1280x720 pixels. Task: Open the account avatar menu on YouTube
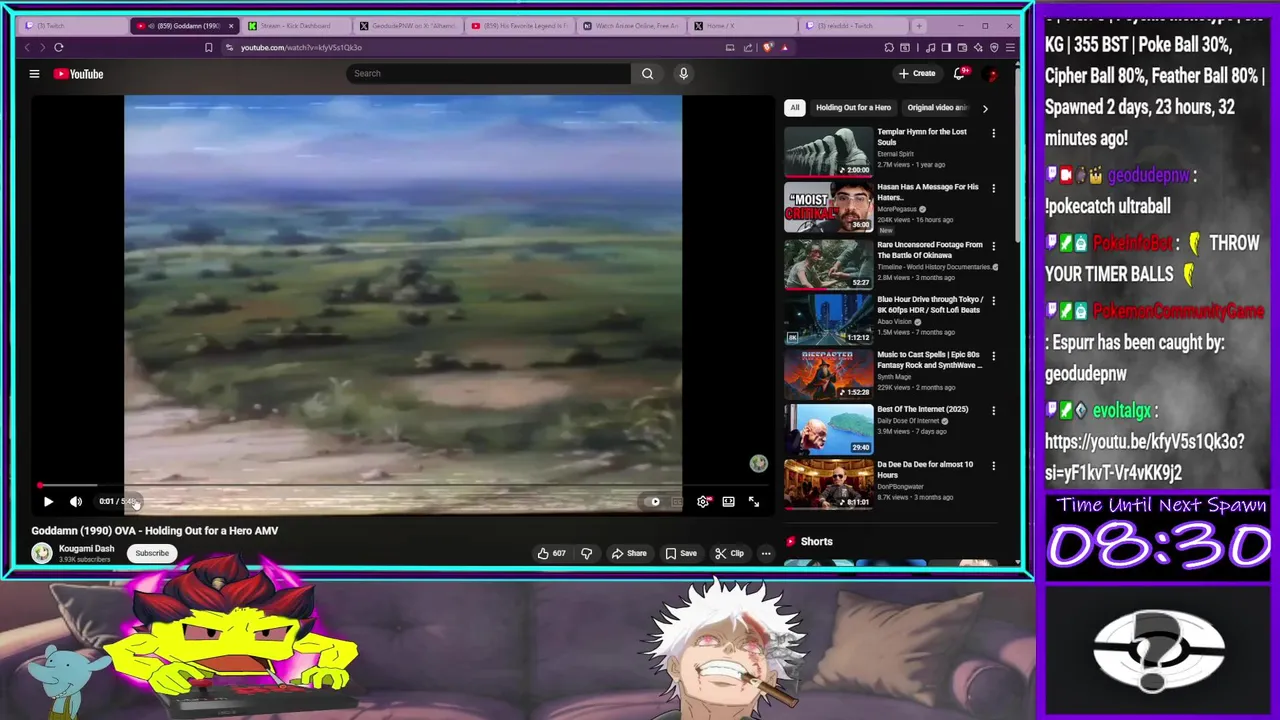[x=992, y=74]
